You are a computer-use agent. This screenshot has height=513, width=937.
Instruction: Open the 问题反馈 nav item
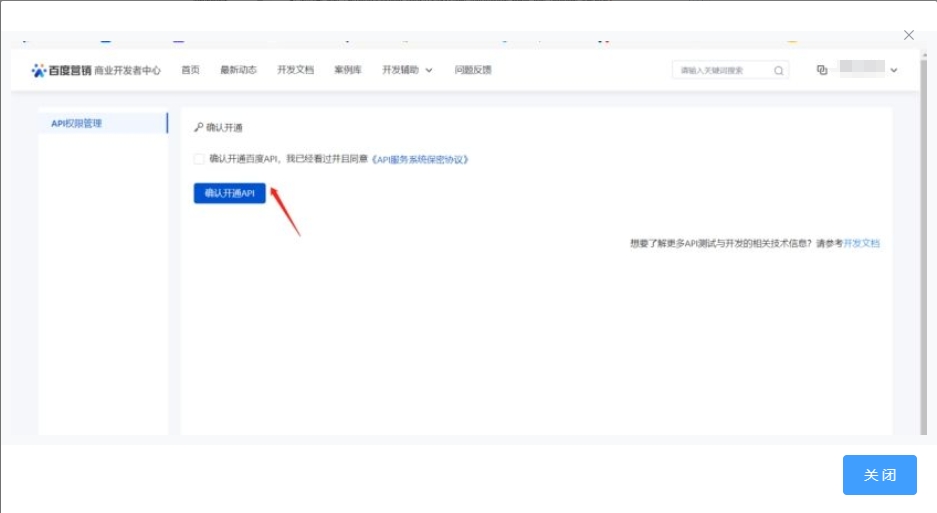tap(473, 70)
